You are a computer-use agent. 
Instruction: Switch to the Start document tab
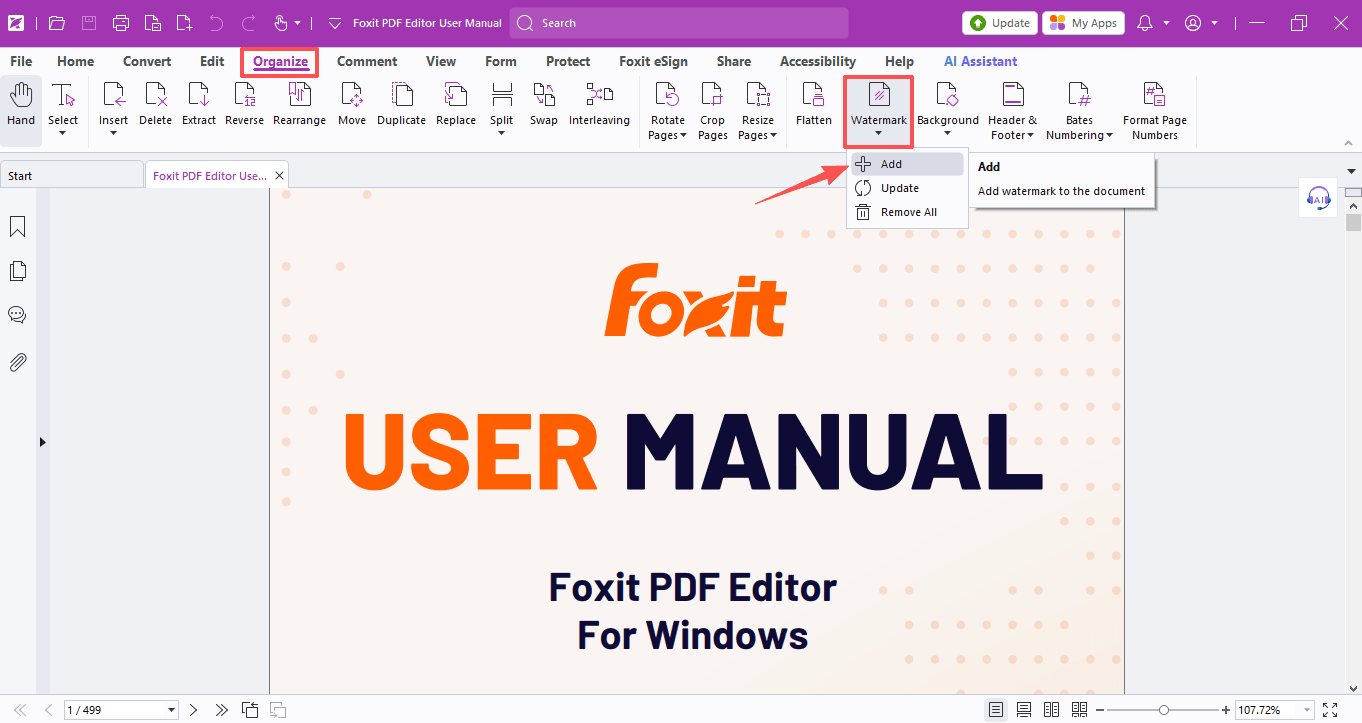(x=72, y=175)
